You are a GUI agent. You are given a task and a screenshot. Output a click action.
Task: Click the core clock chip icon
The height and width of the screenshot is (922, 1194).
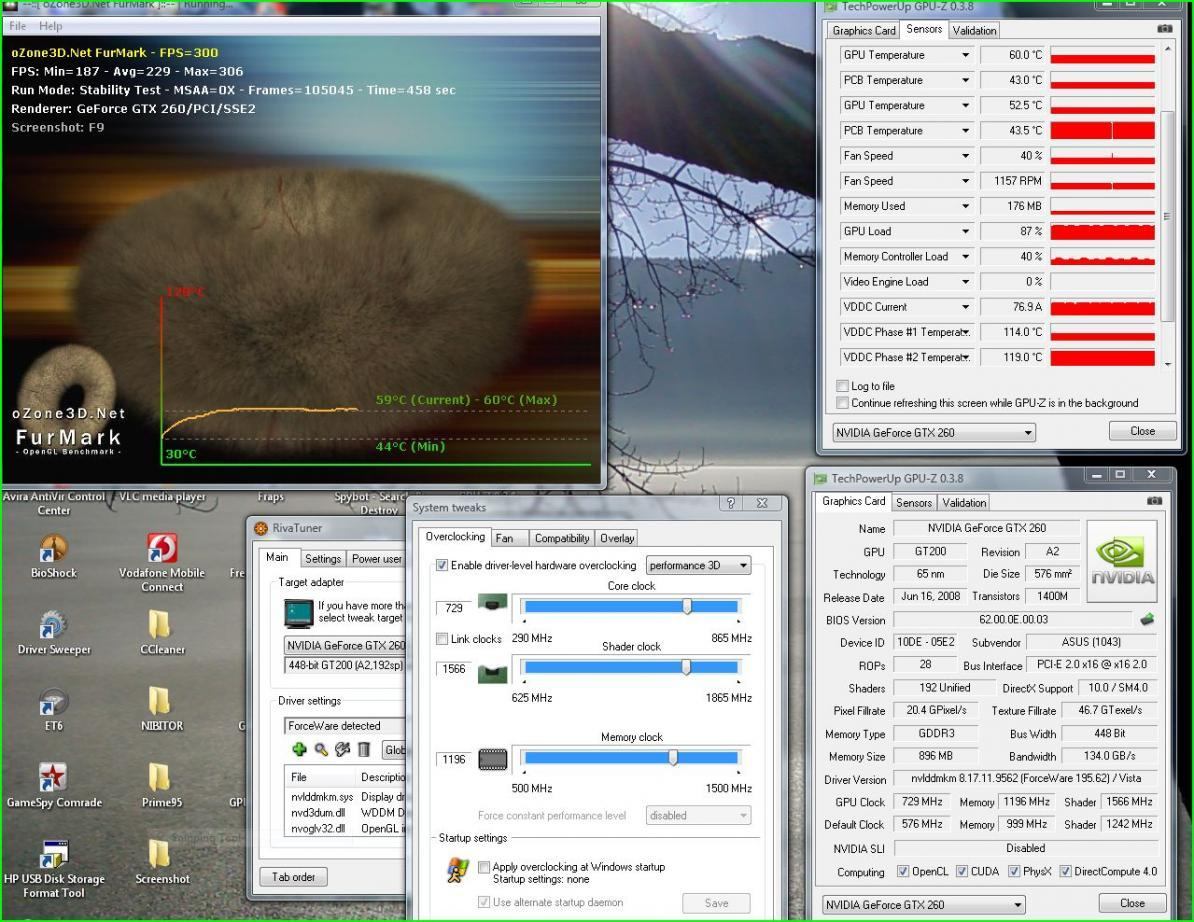(493, 605)
